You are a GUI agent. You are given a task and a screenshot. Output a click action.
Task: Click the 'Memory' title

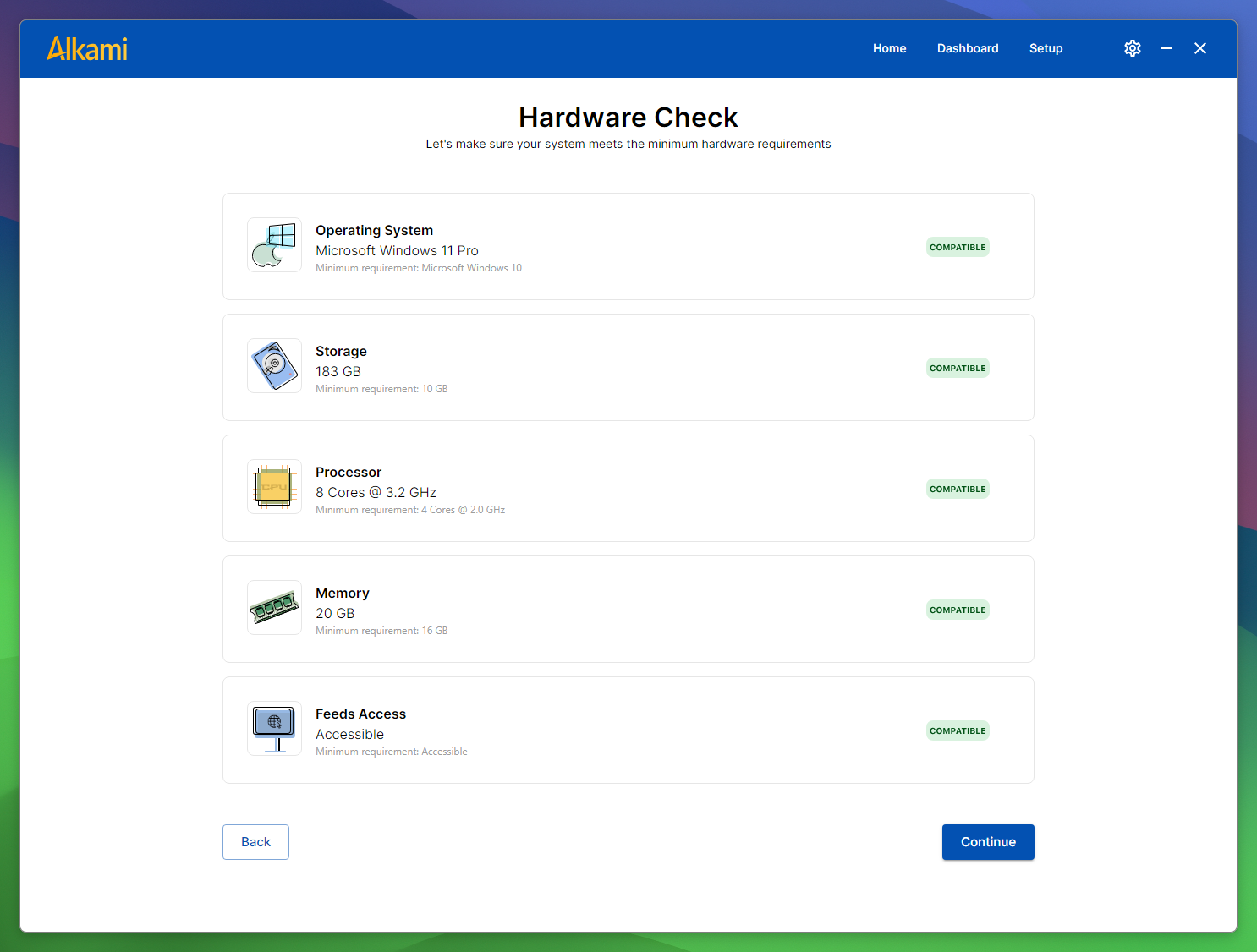click(343, 593)
